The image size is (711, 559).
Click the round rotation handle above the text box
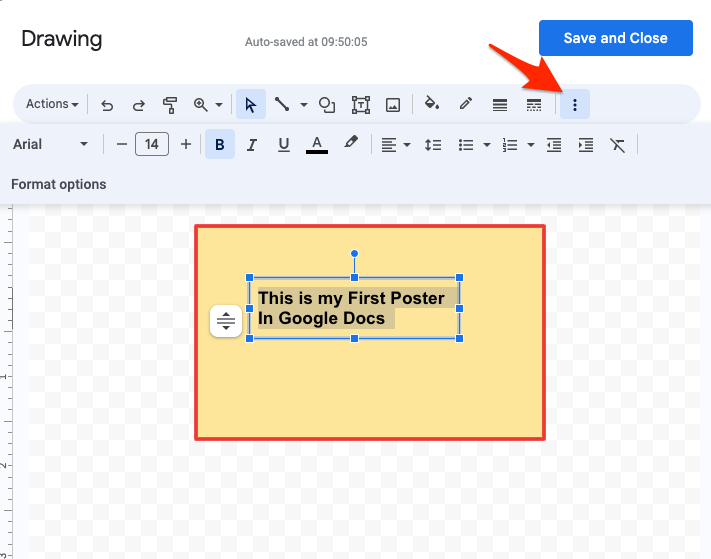coord(355,253)
